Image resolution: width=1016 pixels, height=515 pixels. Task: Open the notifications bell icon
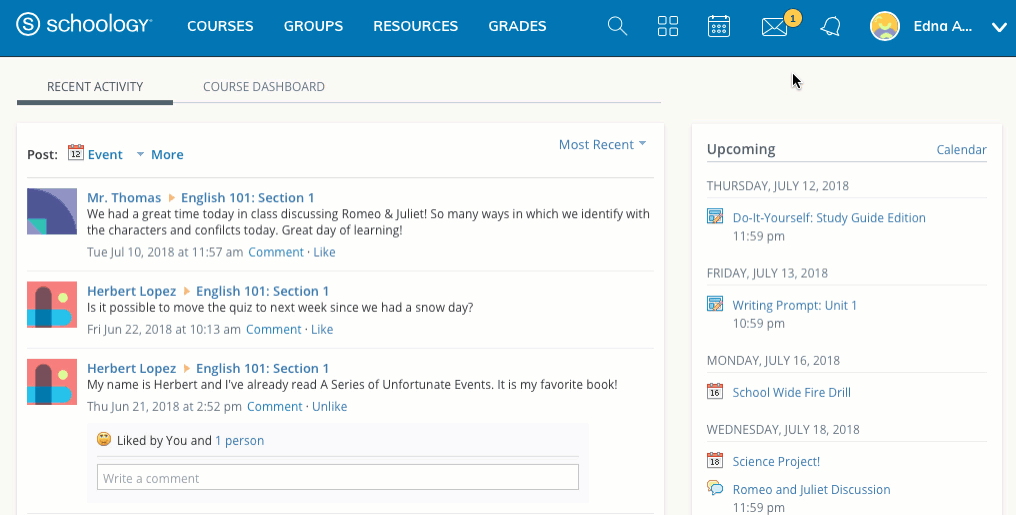click(x=830, y=27)
